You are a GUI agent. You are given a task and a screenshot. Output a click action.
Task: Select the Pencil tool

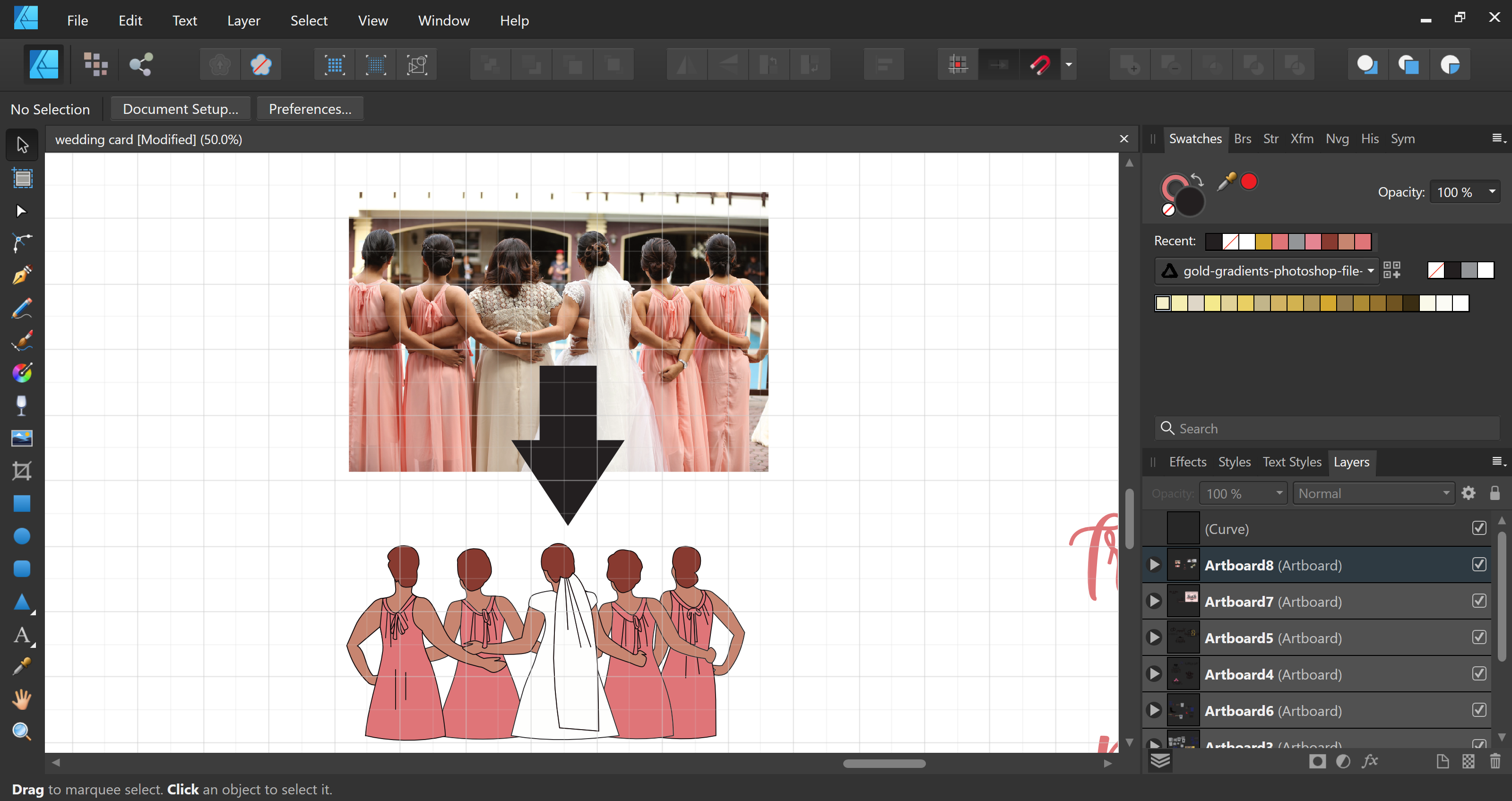tap(22, 308)
